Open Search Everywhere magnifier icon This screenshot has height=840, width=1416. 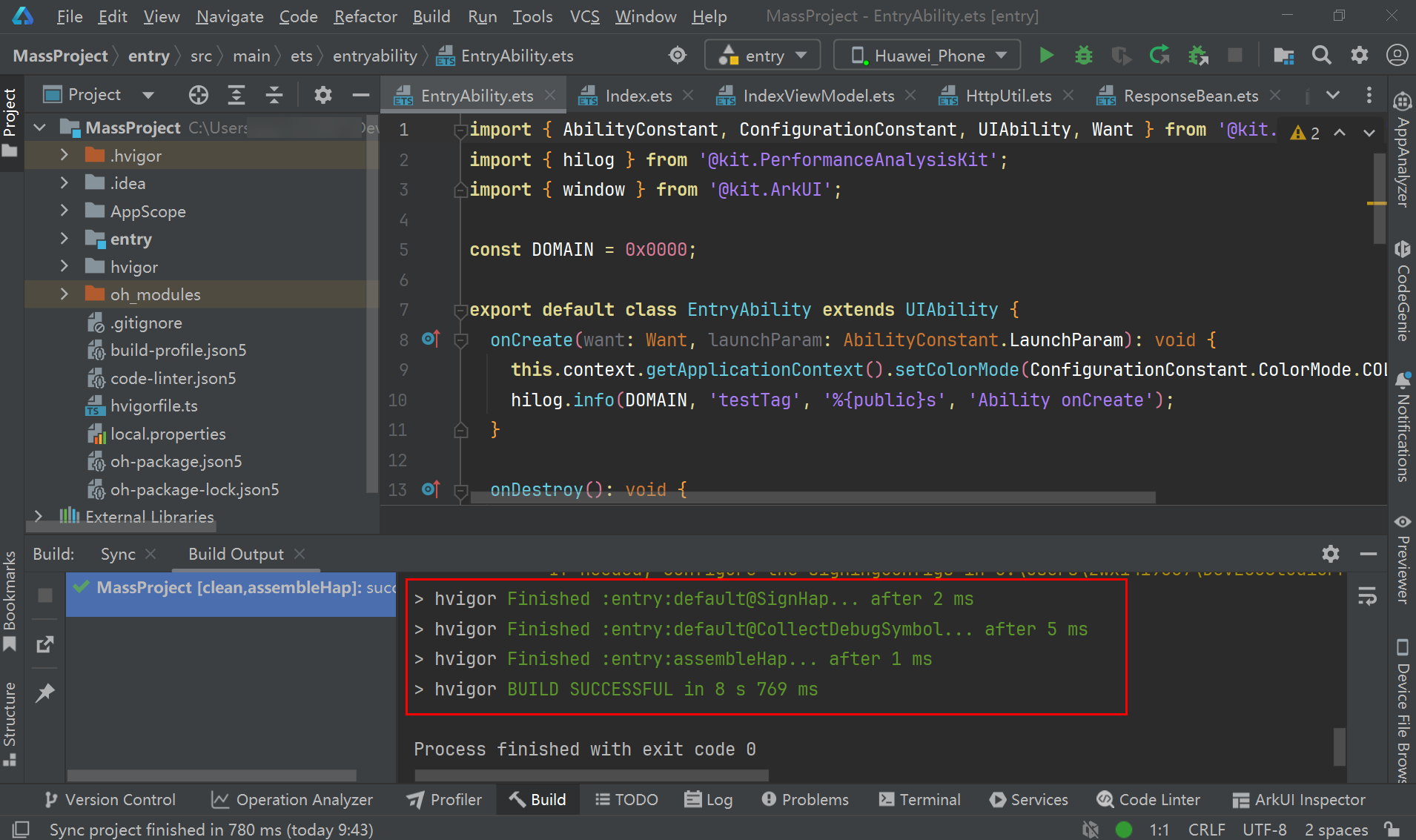1321,56
